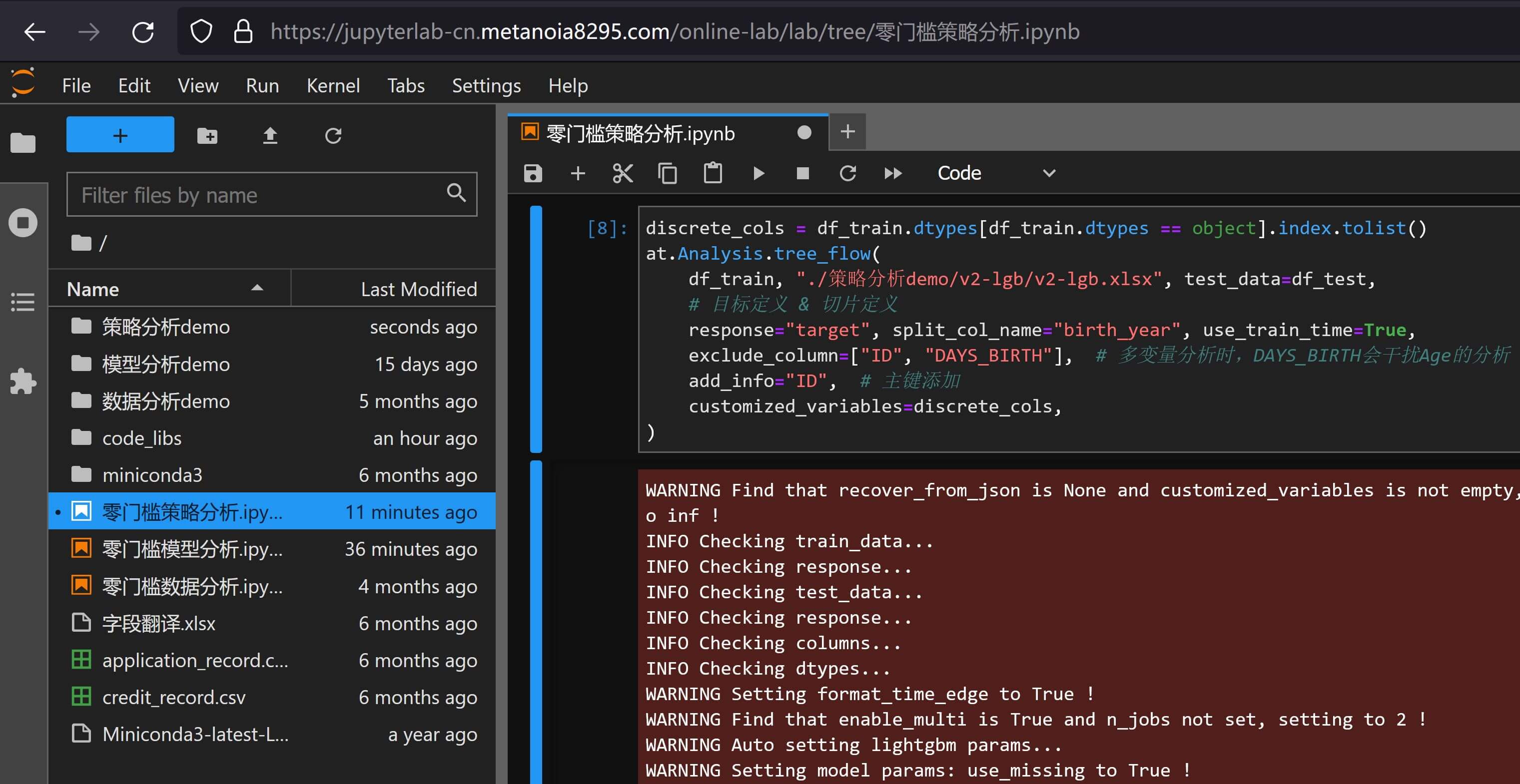Image resolution: width=1520 pixels, height=784 pixels.
Task: Restart the kernel and run all cells
Action: click(893, 173)
